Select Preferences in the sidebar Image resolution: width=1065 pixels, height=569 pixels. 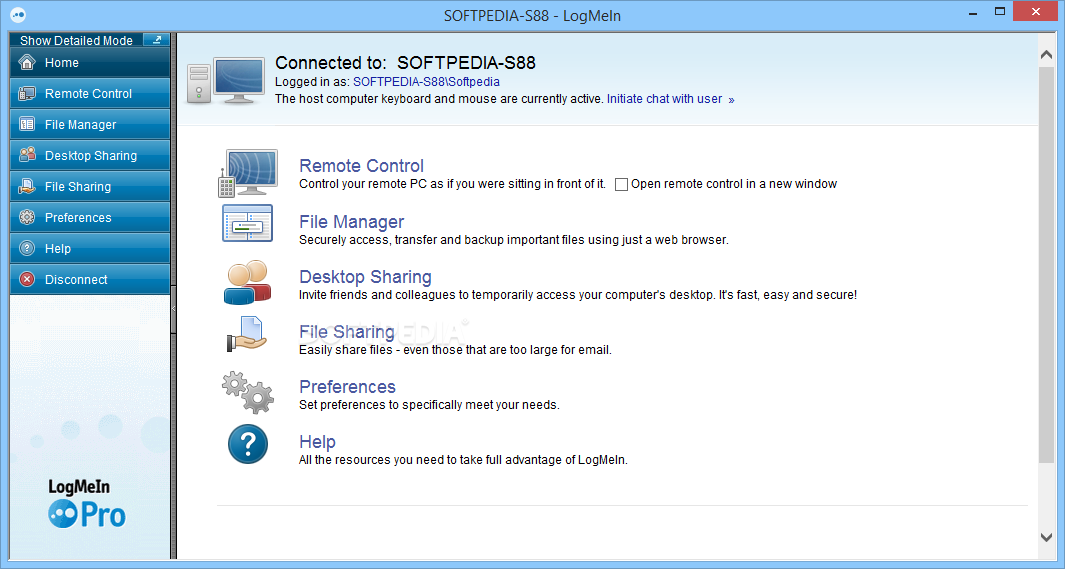(x=90, y=217)
